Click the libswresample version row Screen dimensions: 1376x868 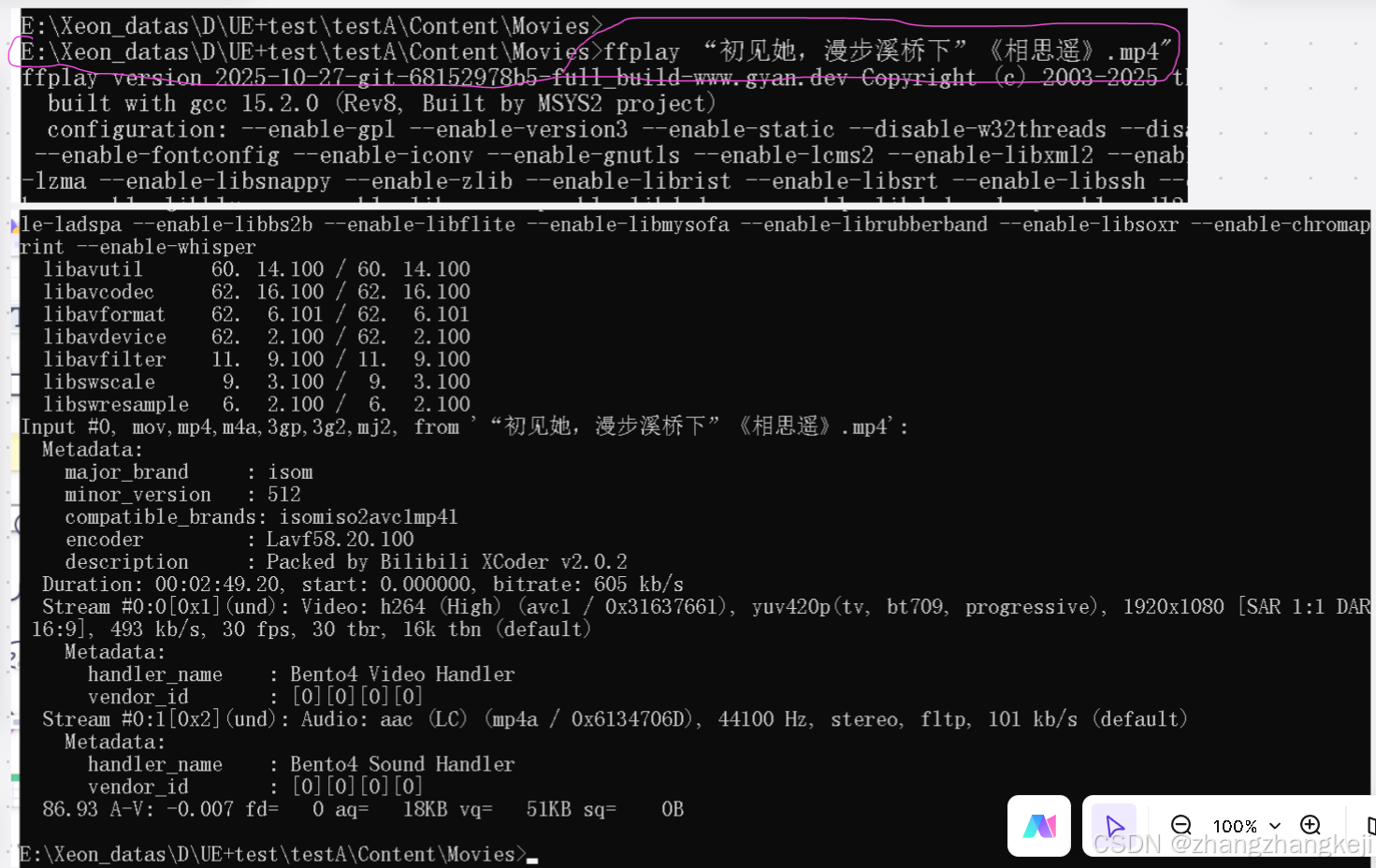(x=257, y=404)
